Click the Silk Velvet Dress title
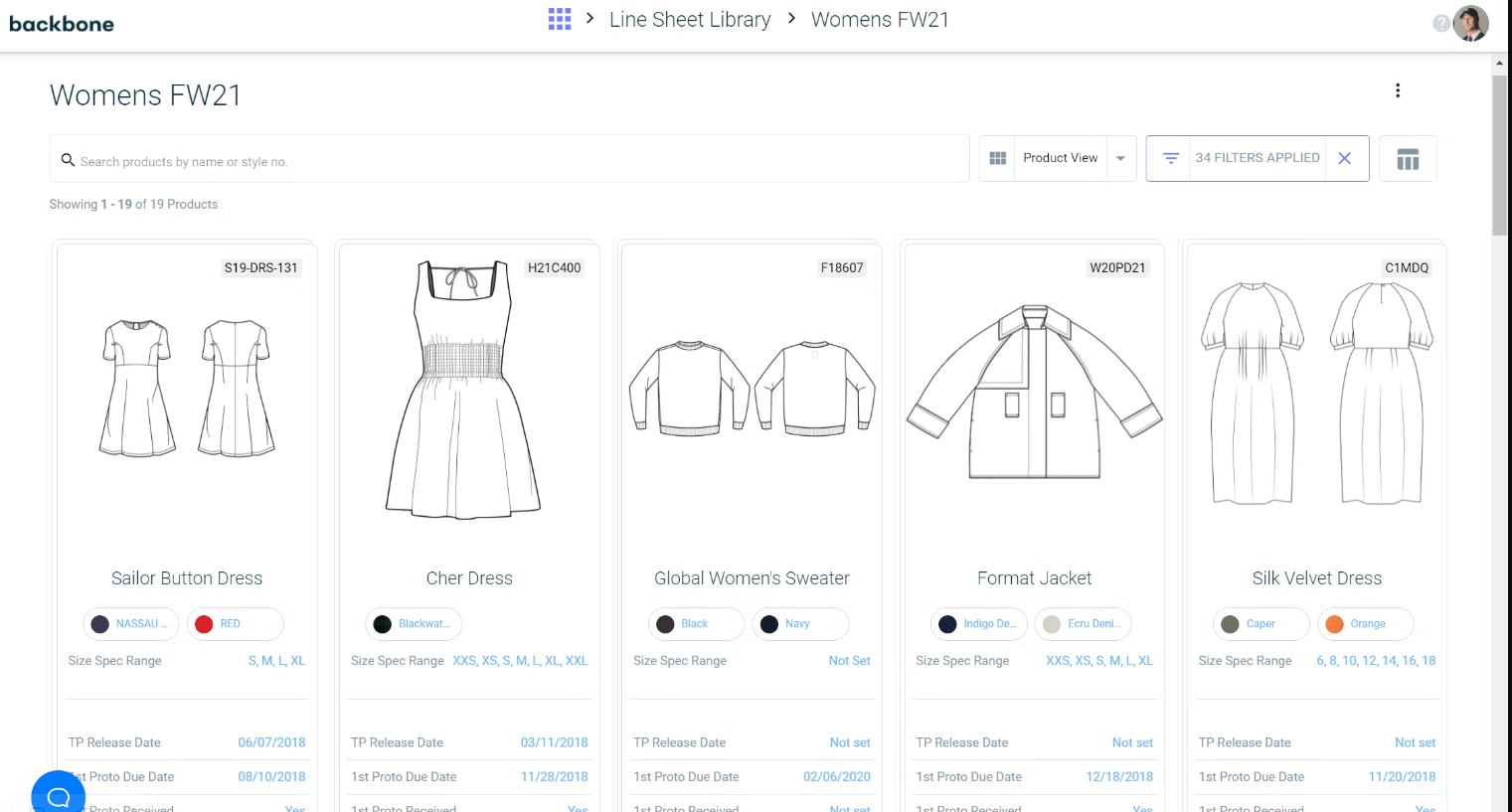This screenshot has height=812, width=1512. click(x=1317, y=578)
